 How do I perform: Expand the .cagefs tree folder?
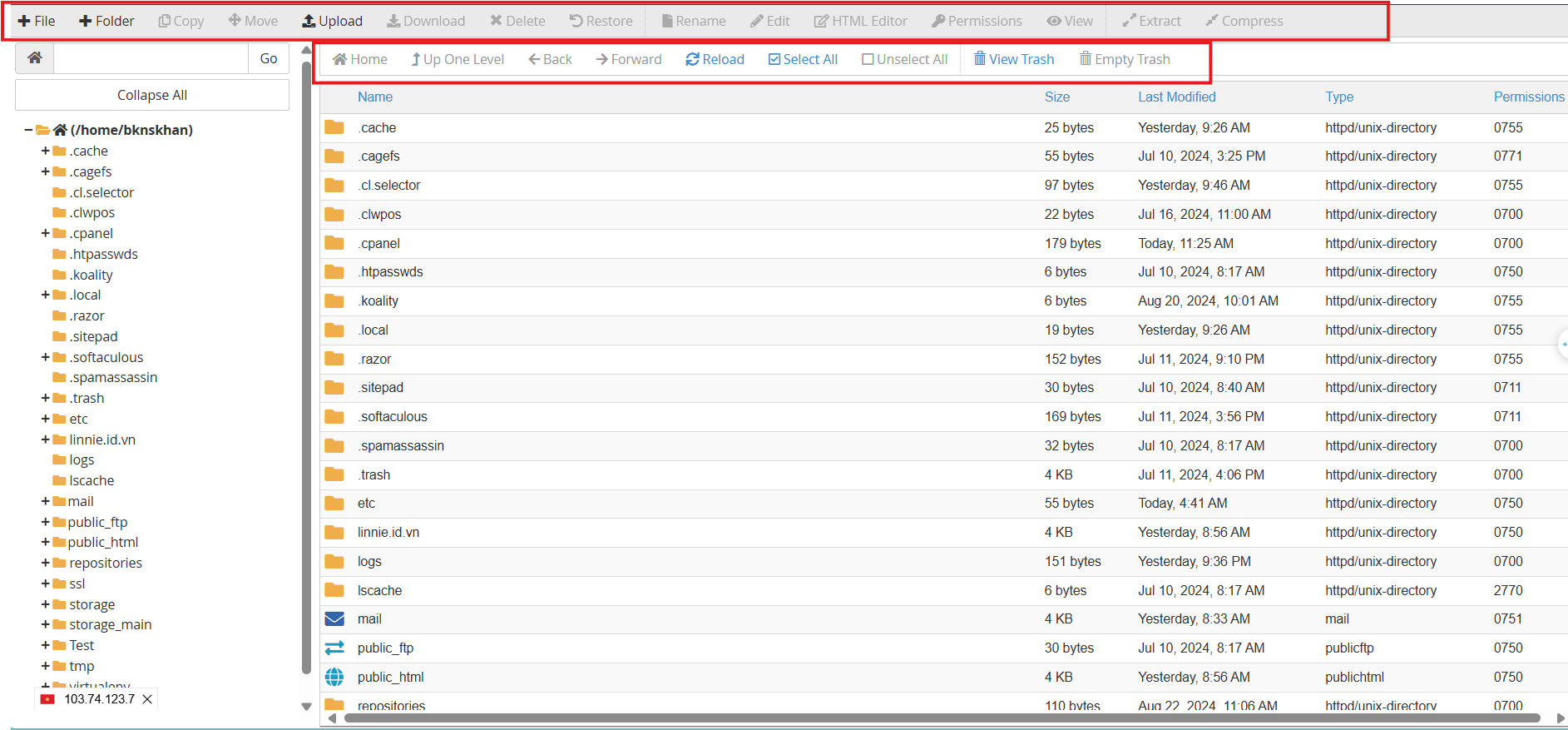pyautogui.click(x=46, y=171)
